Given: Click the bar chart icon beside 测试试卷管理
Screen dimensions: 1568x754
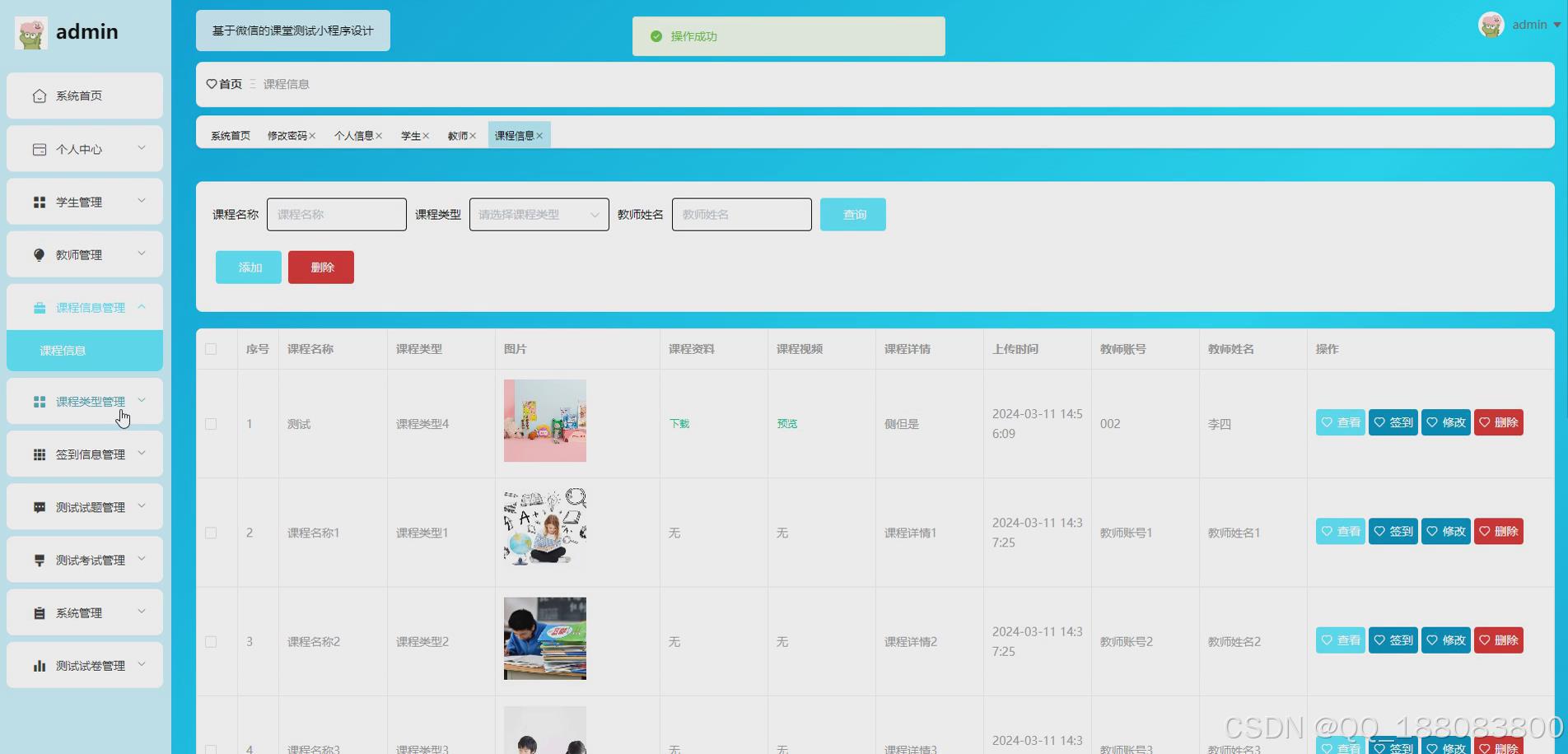Looking at the screenshot, I should pos(39,665).
